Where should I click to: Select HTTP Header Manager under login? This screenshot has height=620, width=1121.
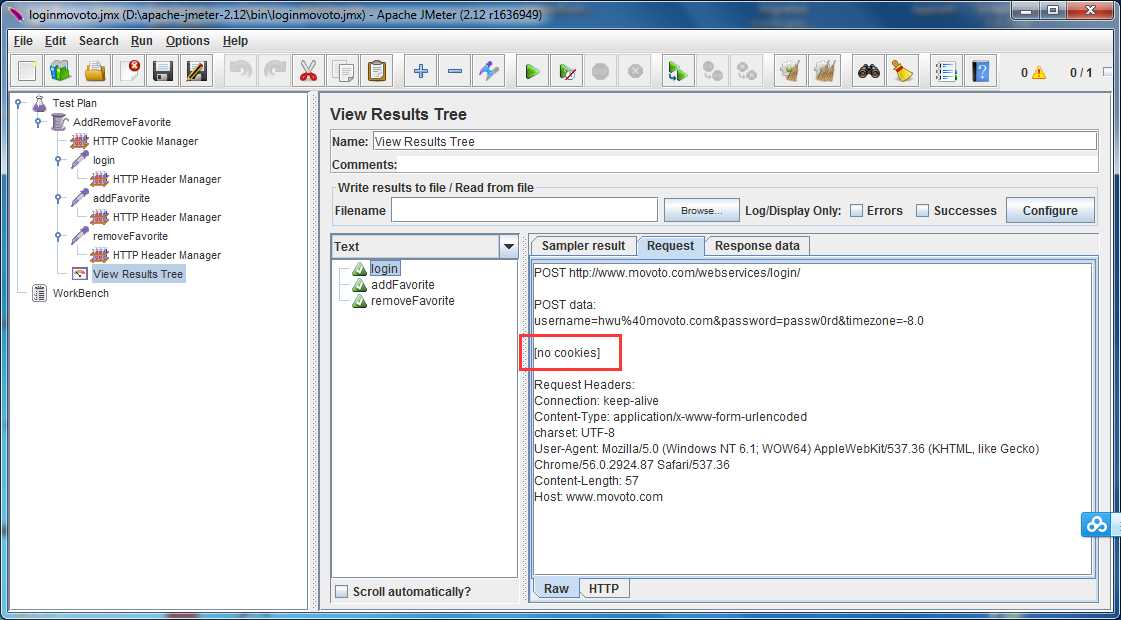(x=167, y=179)
